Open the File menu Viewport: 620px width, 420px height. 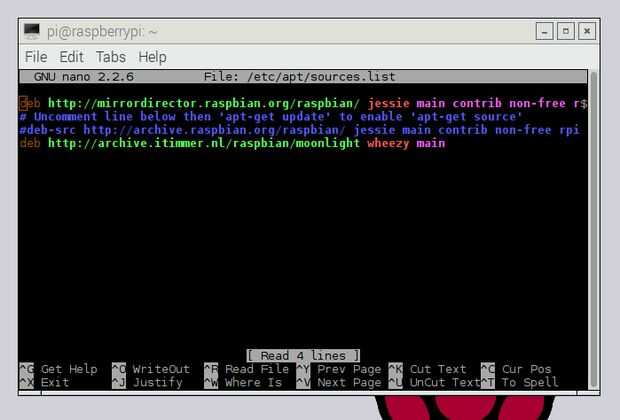click(x=36, y=57)
